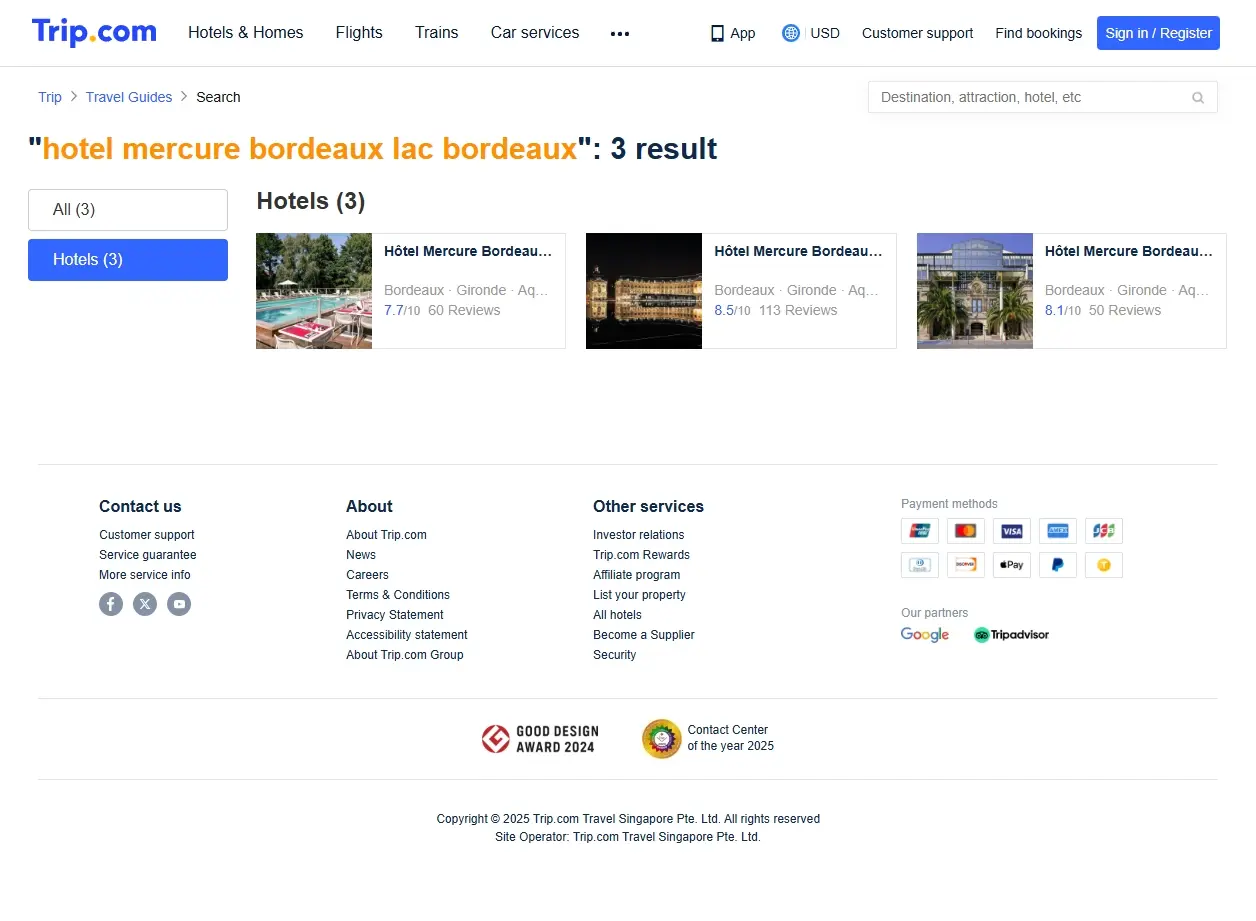Open Terms & Conditions link
This screenshot has height=921, width=1256.
398,595
